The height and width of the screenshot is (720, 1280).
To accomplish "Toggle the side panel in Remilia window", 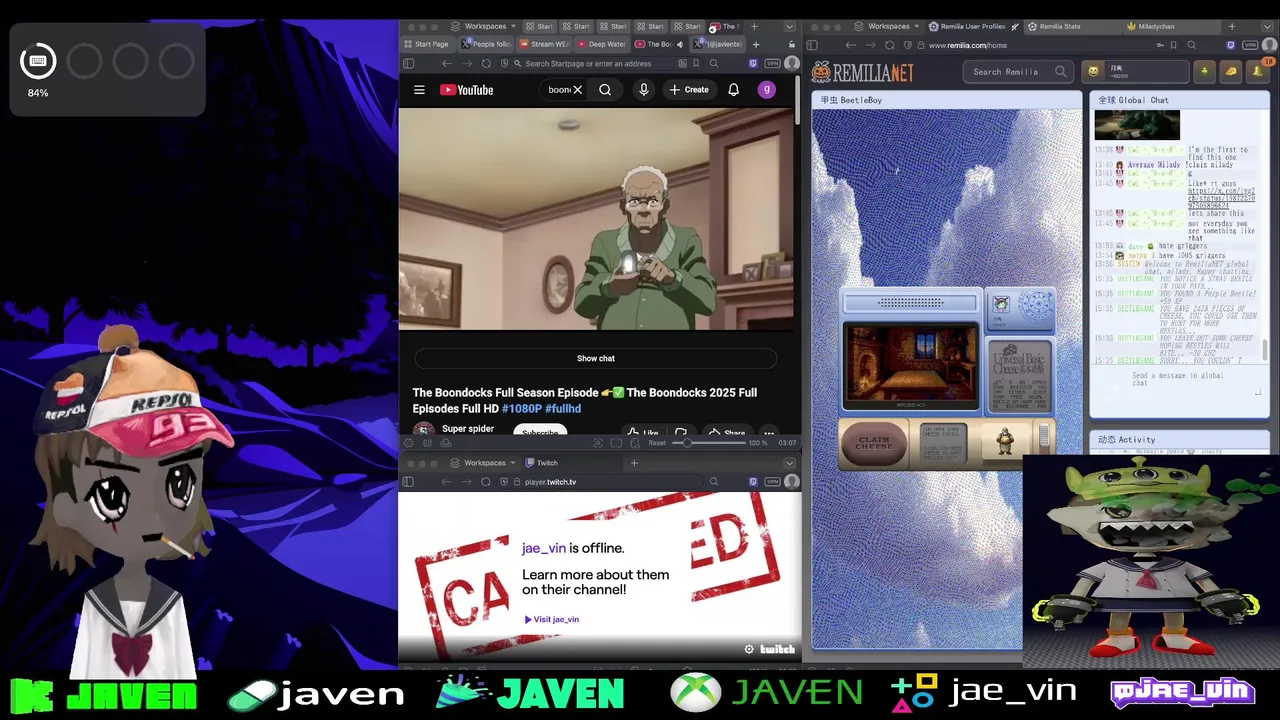I will tap(812, 45).
